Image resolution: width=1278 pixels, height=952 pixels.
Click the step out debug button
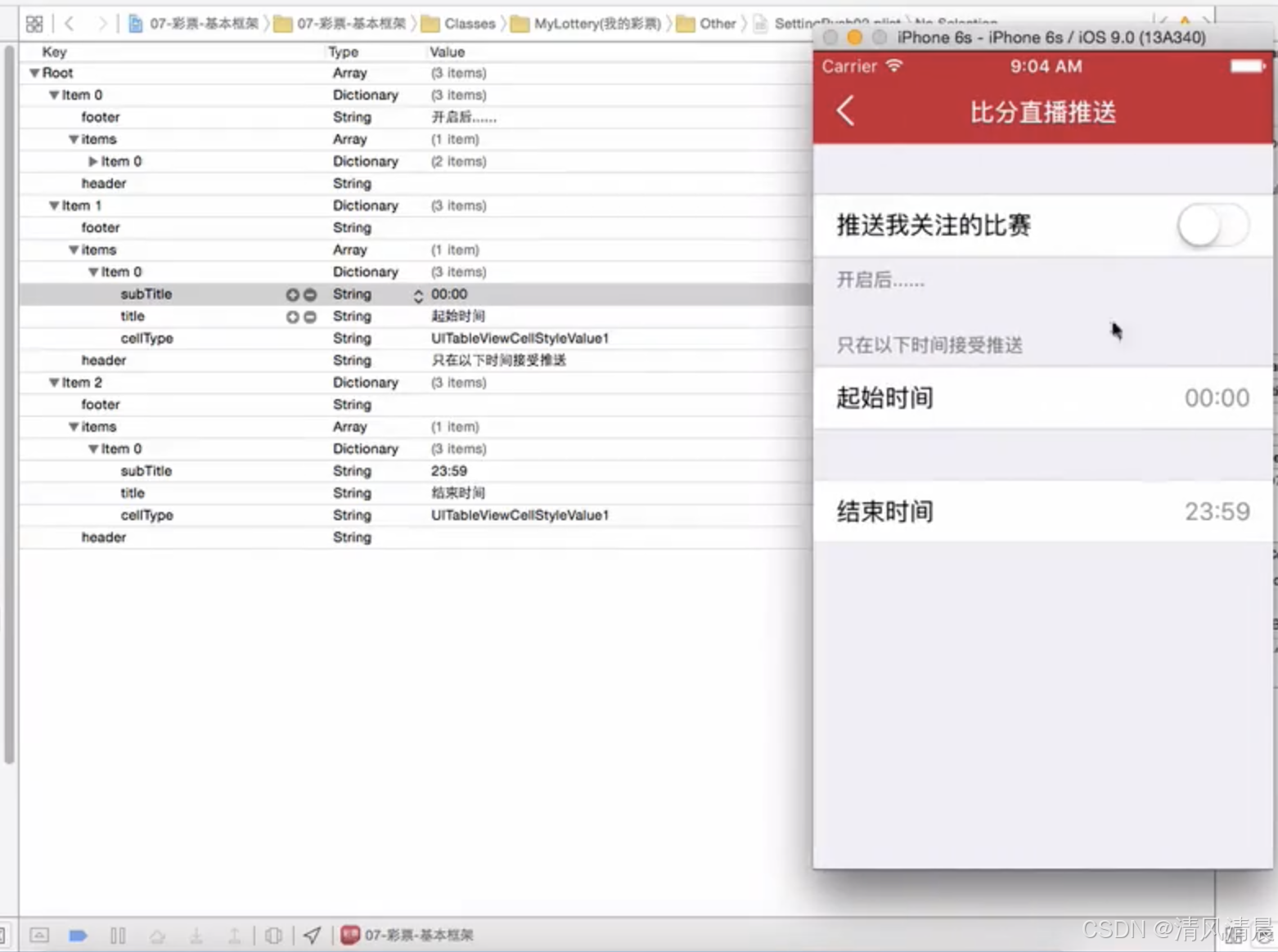[234, 935]
